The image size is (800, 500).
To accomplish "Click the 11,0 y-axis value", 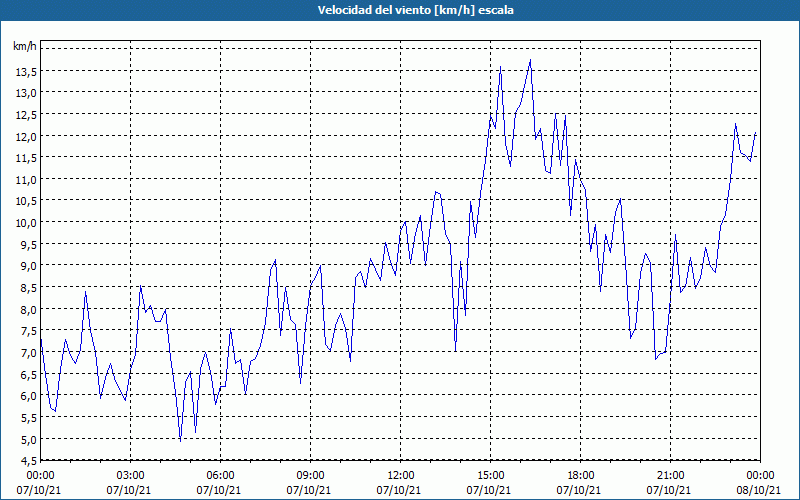I will (x=26, y=181).
